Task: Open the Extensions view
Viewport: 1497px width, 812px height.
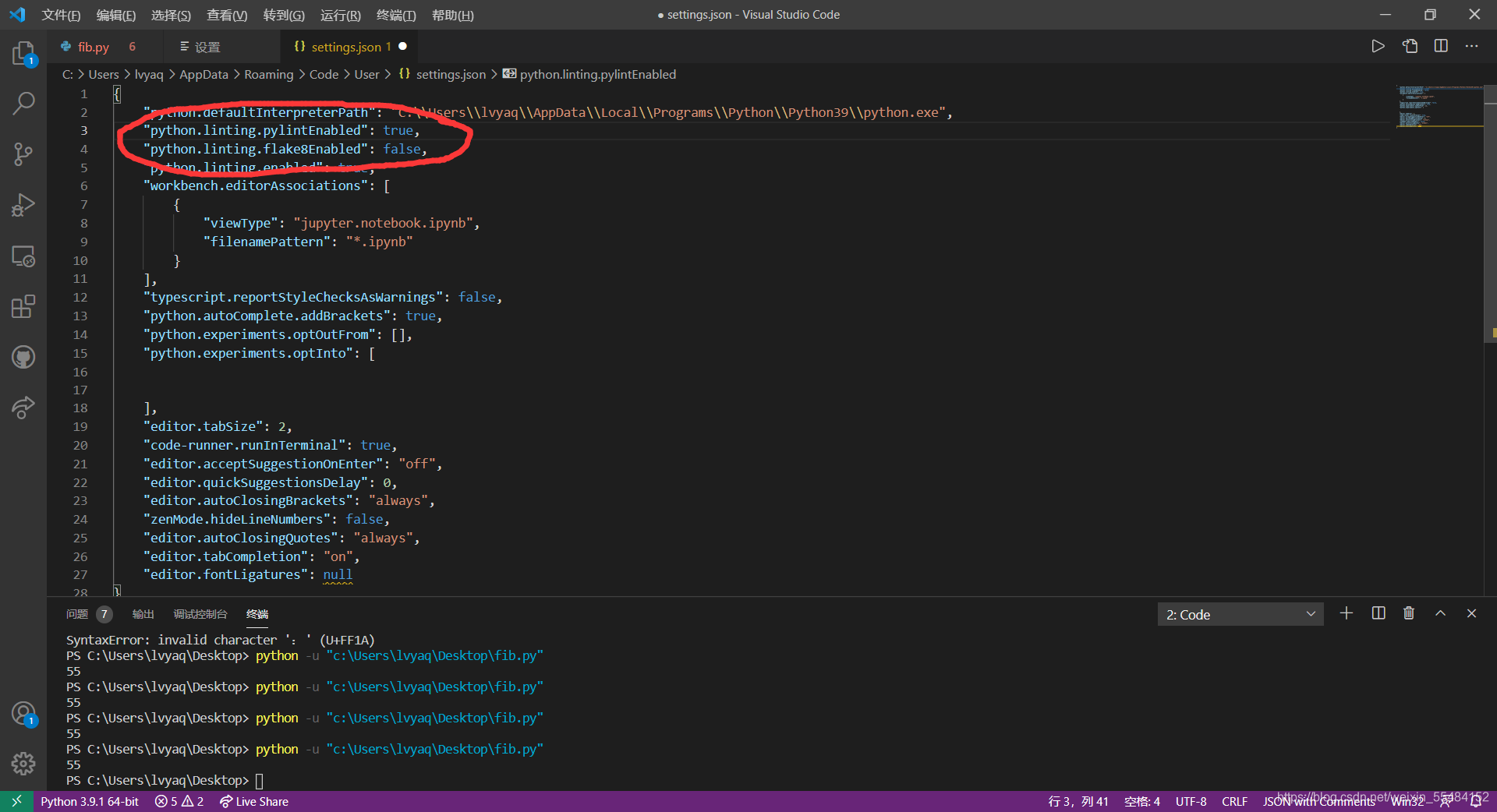Action: point(23,306)
